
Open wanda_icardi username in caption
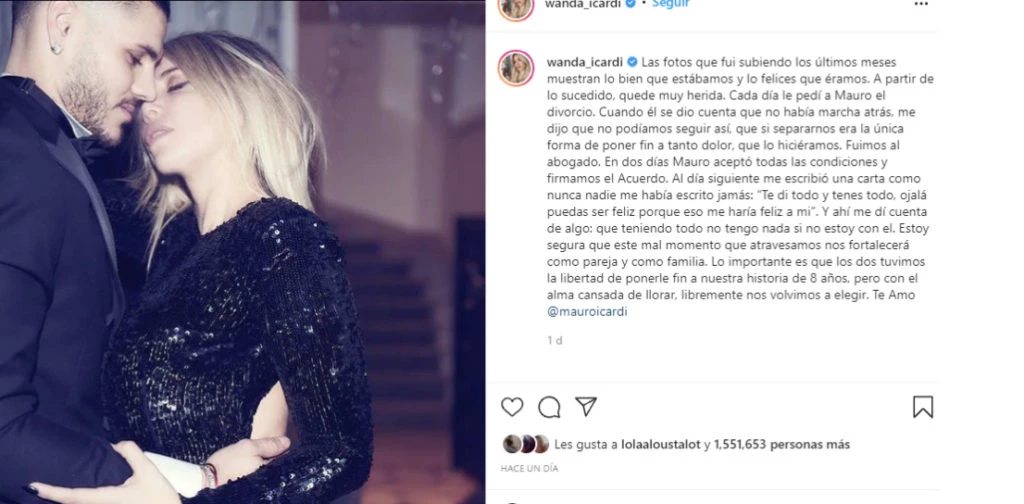coord(584,63)
